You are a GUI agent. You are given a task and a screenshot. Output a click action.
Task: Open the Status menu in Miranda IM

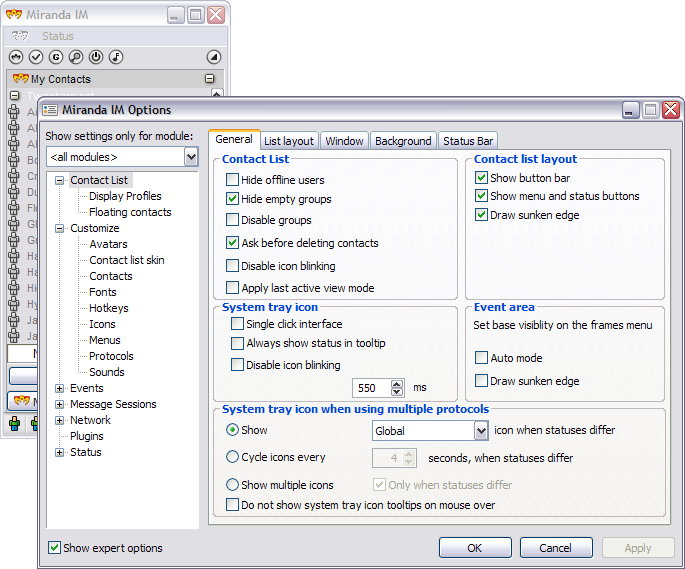pos(58,36)
